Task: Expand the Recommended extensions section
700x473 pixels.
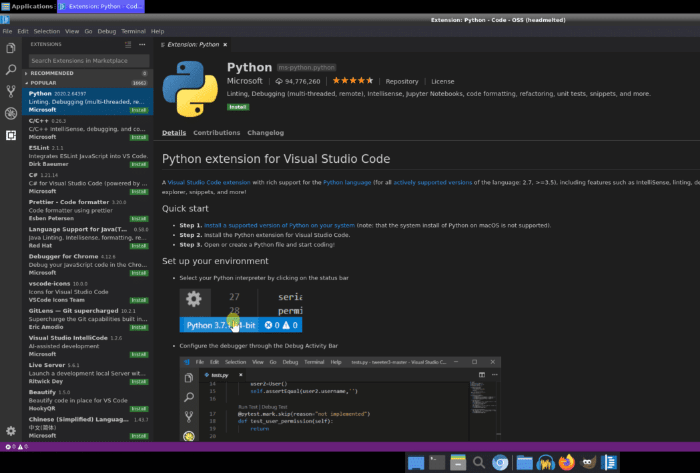Action: pos(87,73)
